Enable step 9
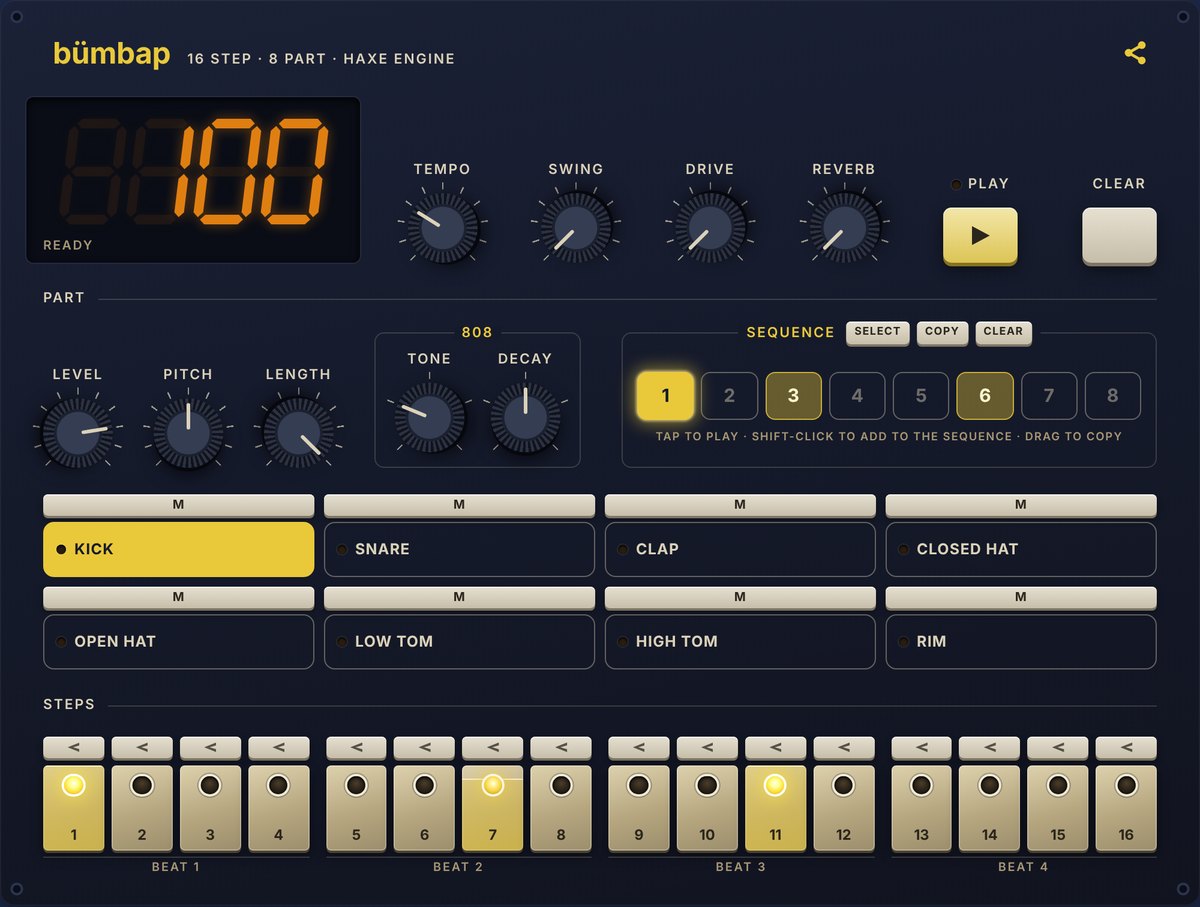This screenshot has height=907, width=1200. [x=639, y=808]
